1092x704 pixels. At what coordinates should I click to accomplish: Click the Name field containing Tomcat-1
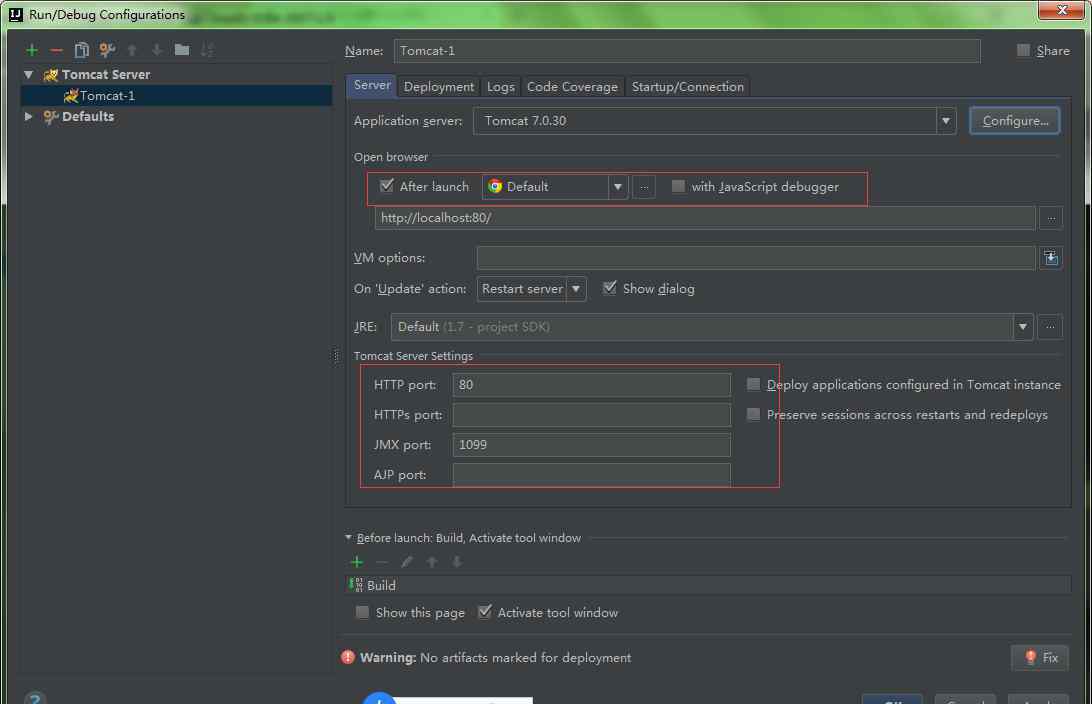[x=687, y=51]
